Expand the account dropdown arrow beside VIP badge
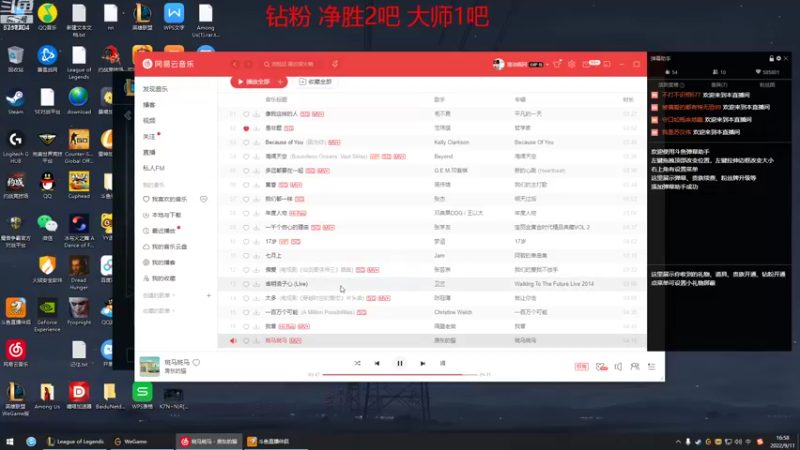 coord(547,65)
